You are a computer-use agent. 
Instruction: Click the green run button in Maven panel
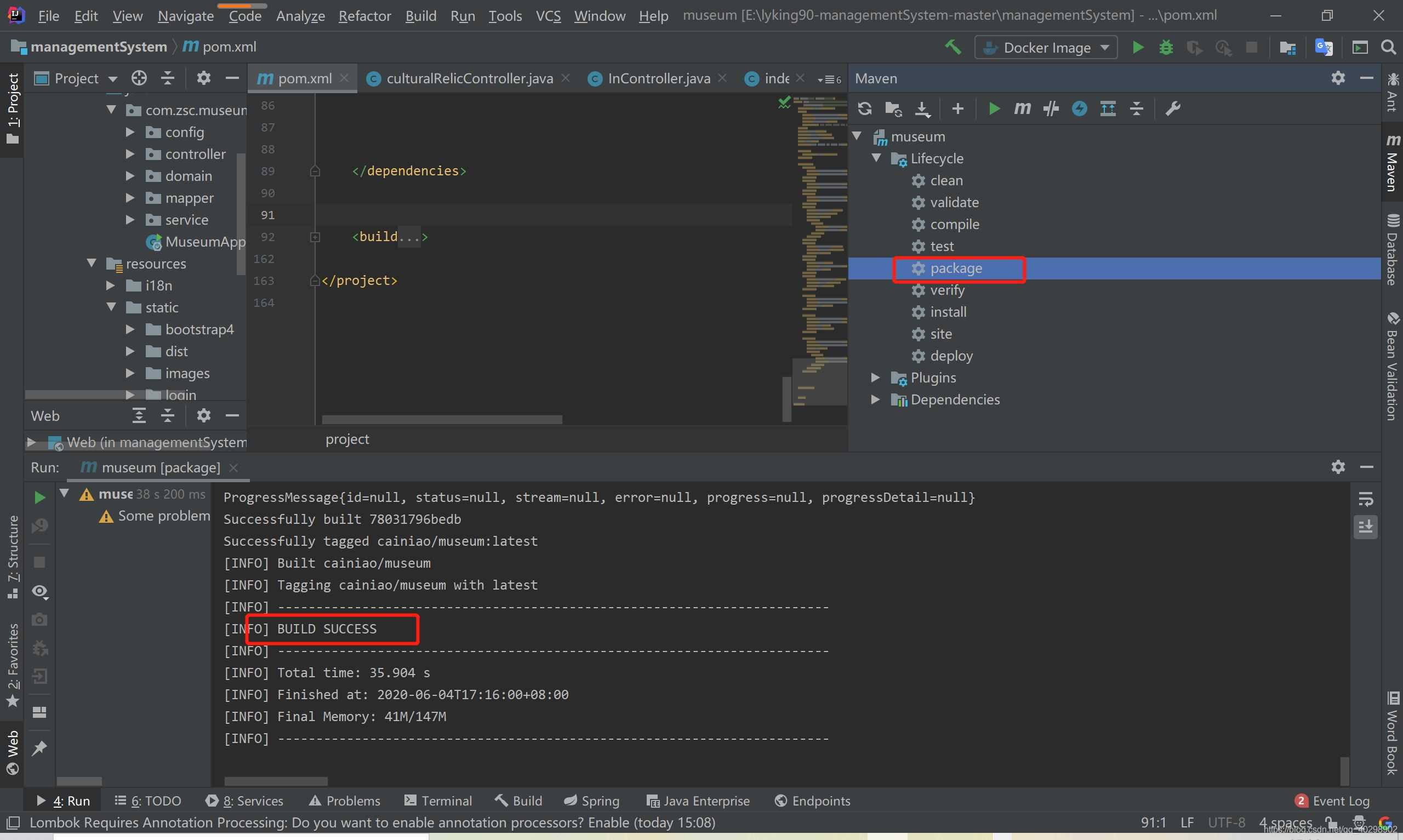tap(994, 107)
